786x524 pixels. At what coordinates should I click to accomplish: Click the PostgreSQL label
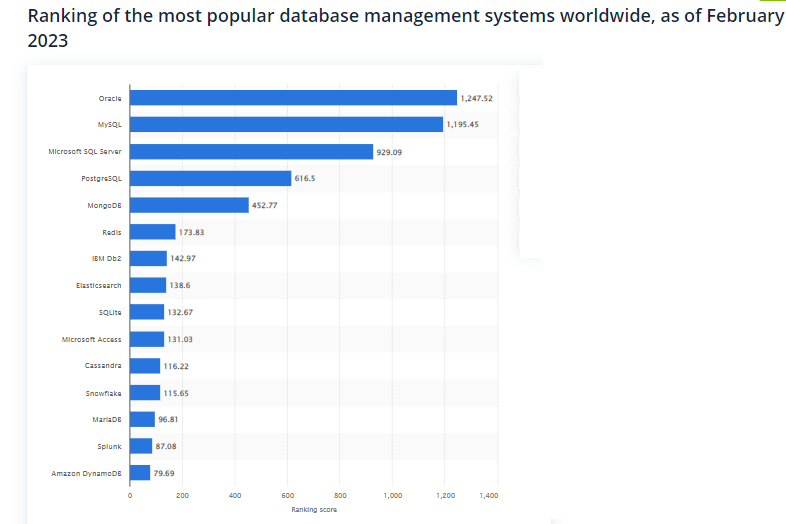pyautogui.click(x=101, y=179)
